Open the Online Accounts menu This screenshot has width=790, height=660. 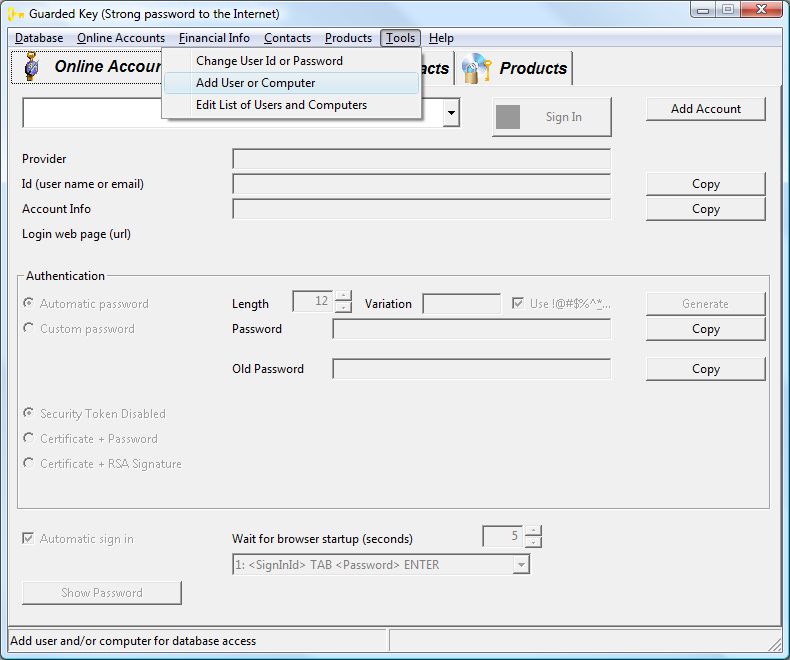(x=121, y=38)
